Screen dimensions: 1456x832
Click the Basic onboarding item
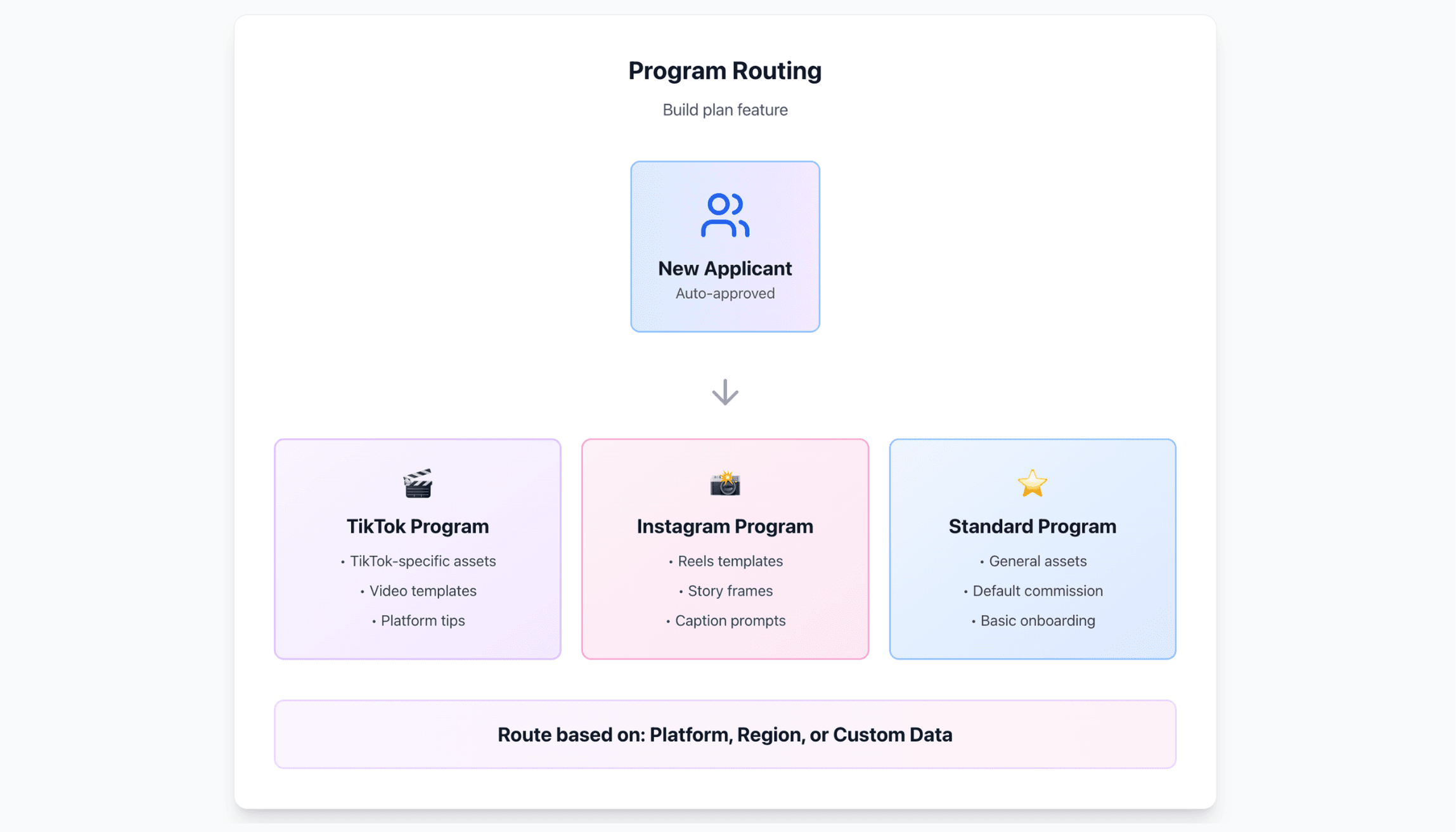coord(1037,621)
